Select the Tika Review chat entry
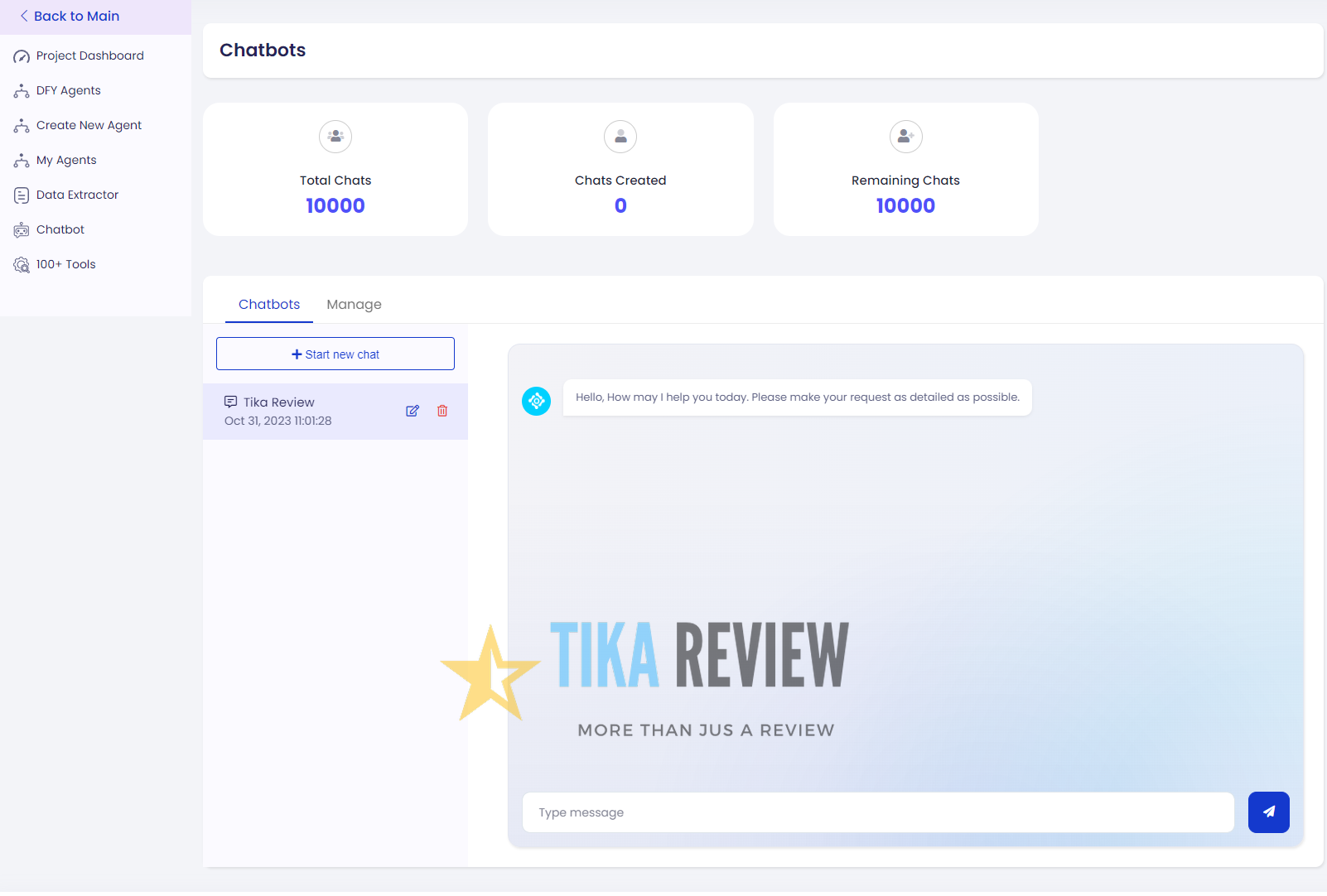The height and width of the screenshot is (896, 1327). [335, 412]
